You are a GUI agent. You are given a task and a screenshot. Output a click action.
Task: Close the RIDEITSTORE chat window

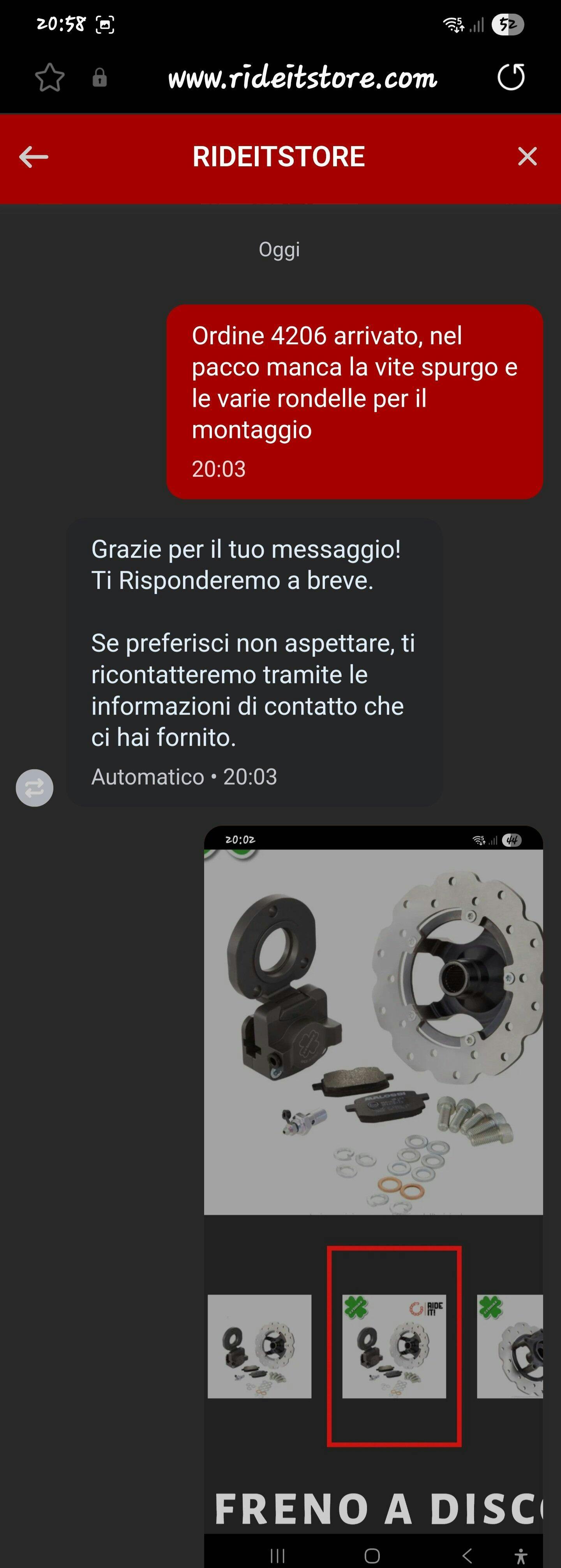[527, 157]
